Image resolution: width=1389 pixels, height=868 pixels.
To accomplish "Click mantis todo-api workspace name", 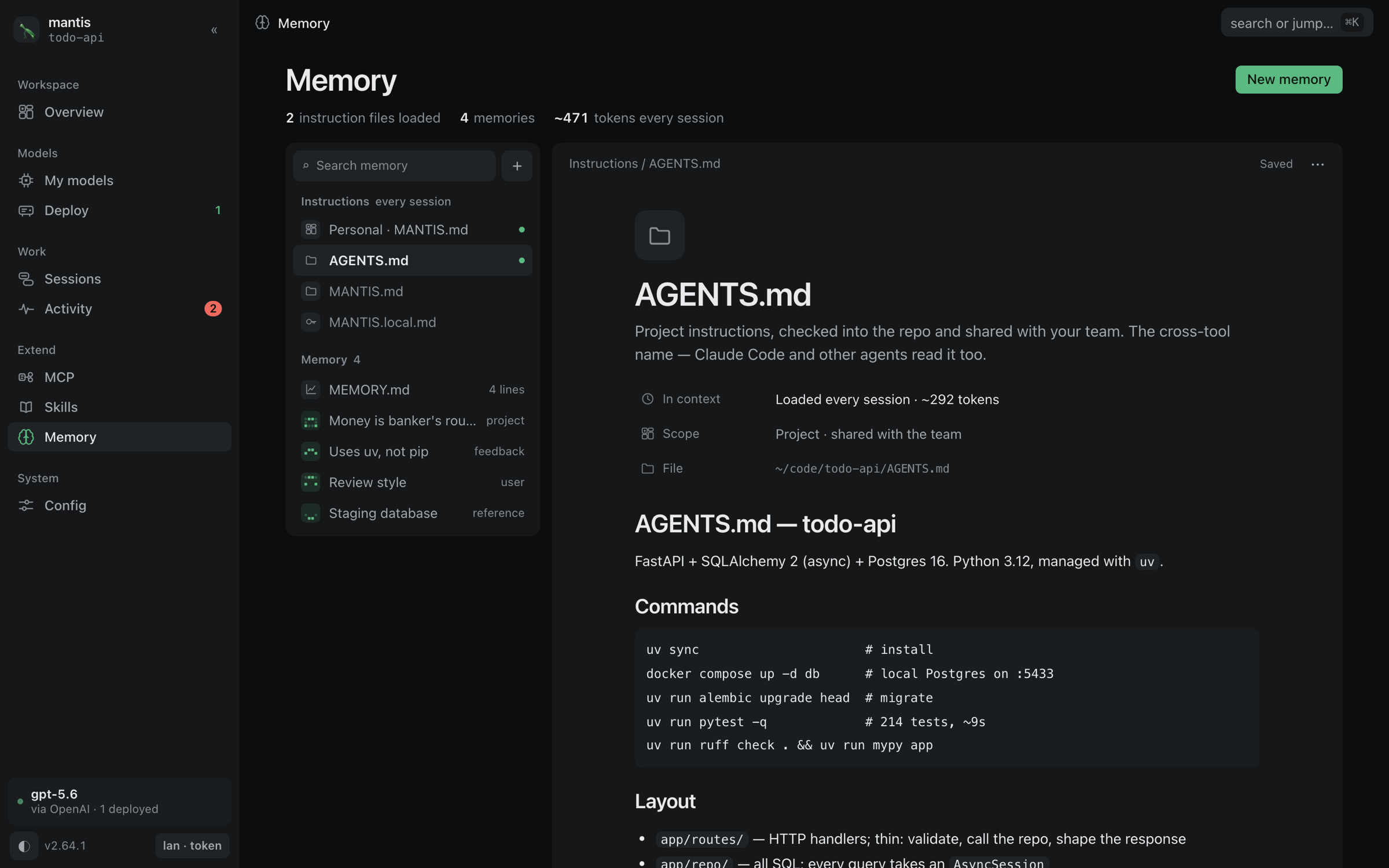I will tap(76, 30).
